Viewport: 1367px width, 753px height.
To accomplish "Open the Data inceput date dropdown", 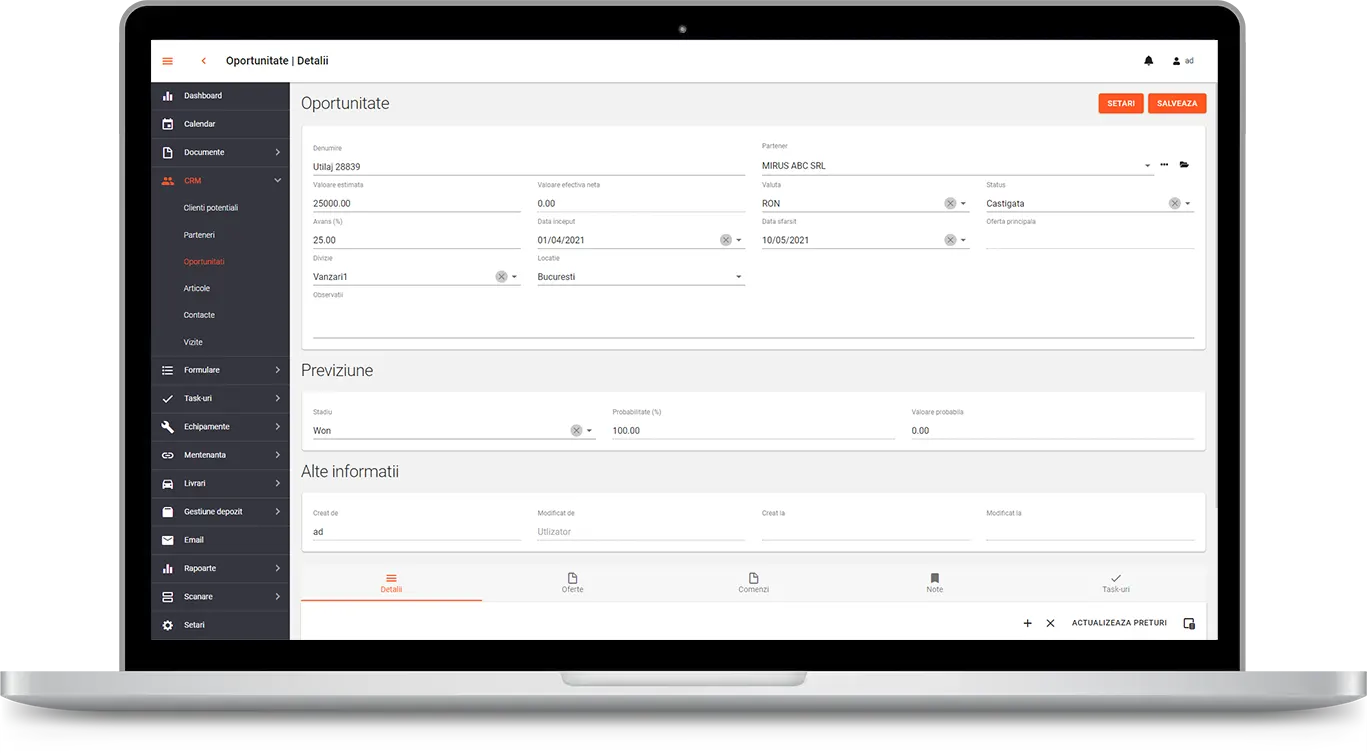I will pos(739,240).
